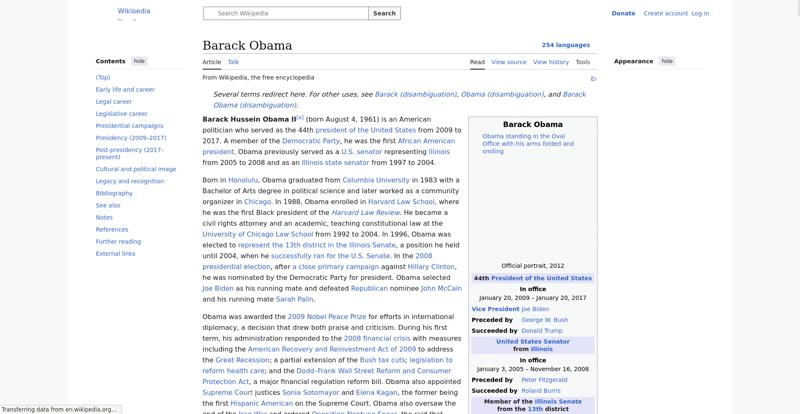Follow the 2009 Nobel Peace Prize link
This screenshot has width=800, height=414.
(x=327, y=316)
